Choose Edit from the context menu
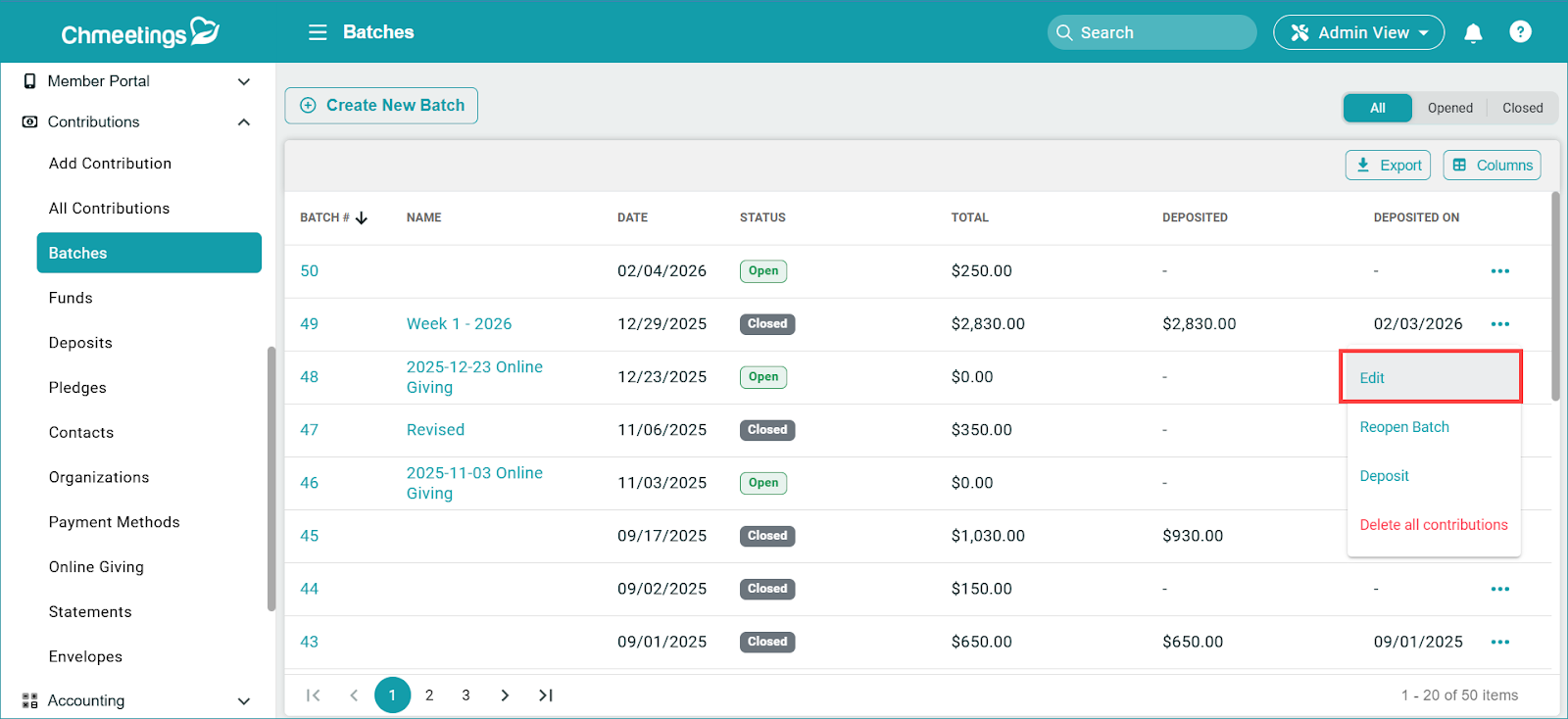Viewport: 1568px width, 719px height. [x=1372, y=378]
